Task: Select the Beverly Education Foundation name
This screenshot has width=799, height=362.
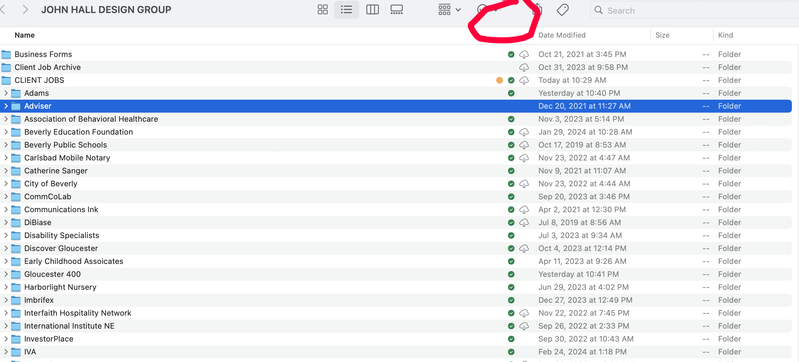Action: point(78,132)
